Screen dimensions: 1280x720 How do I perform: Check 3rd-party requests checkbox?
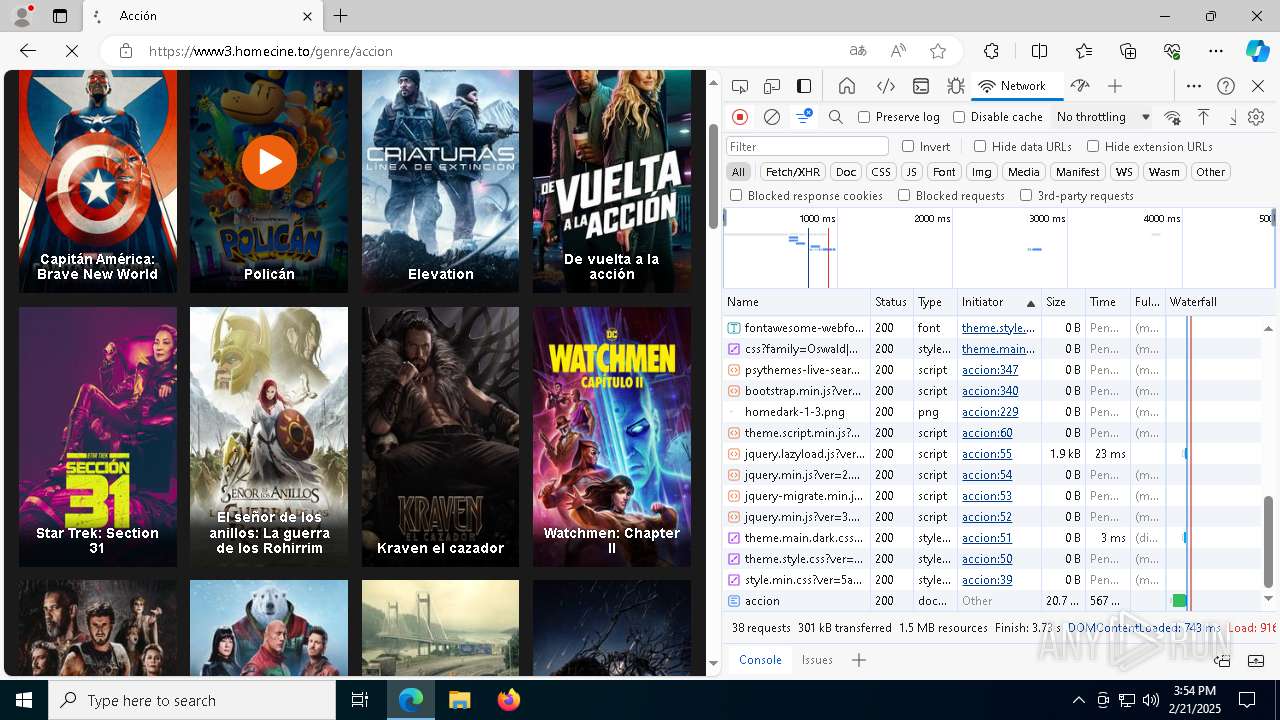coord(1026,196)
